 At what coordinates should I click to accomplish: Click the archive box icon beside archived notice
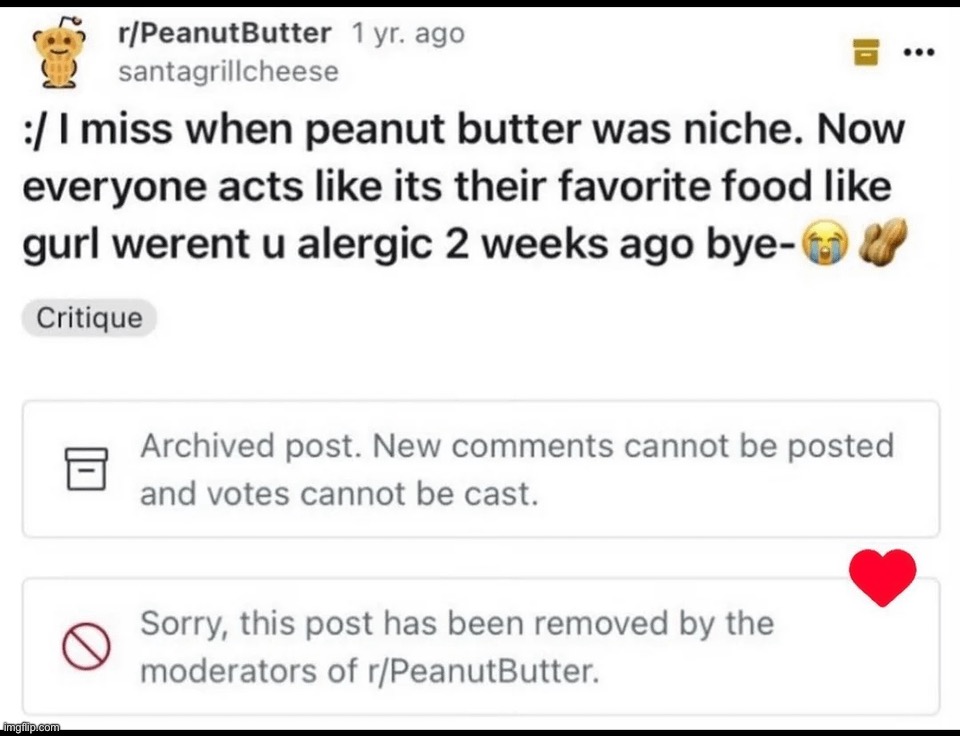click(x=85, y=468)
